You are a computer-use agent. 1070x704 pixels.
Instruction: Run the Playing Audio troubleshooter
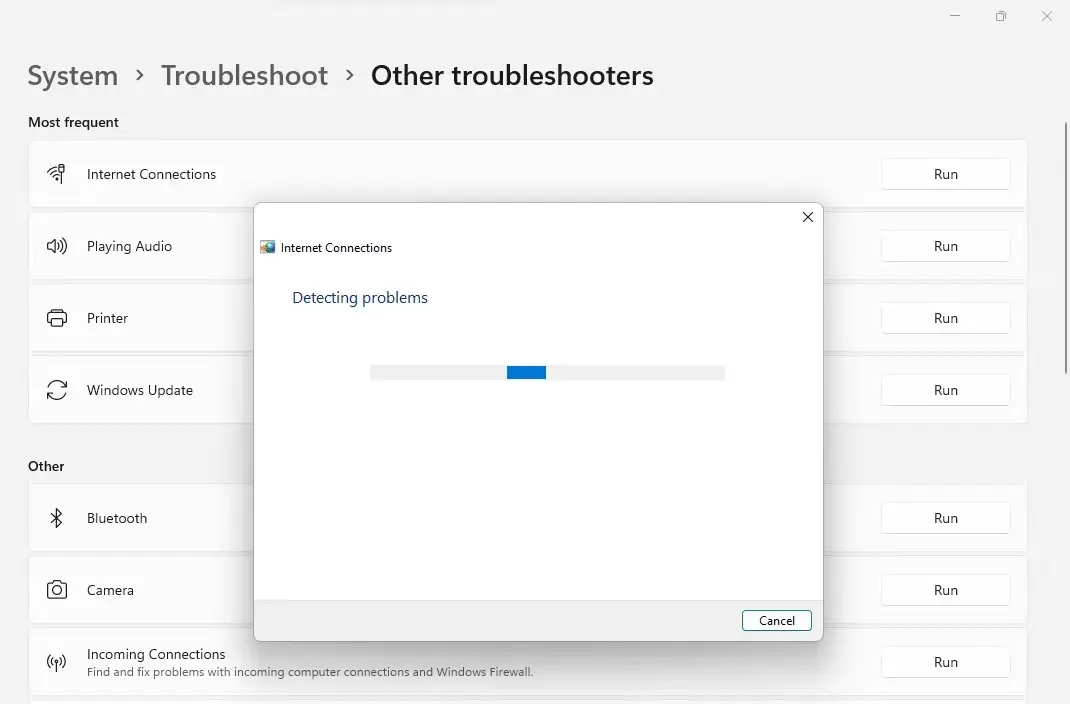(946, 246)
